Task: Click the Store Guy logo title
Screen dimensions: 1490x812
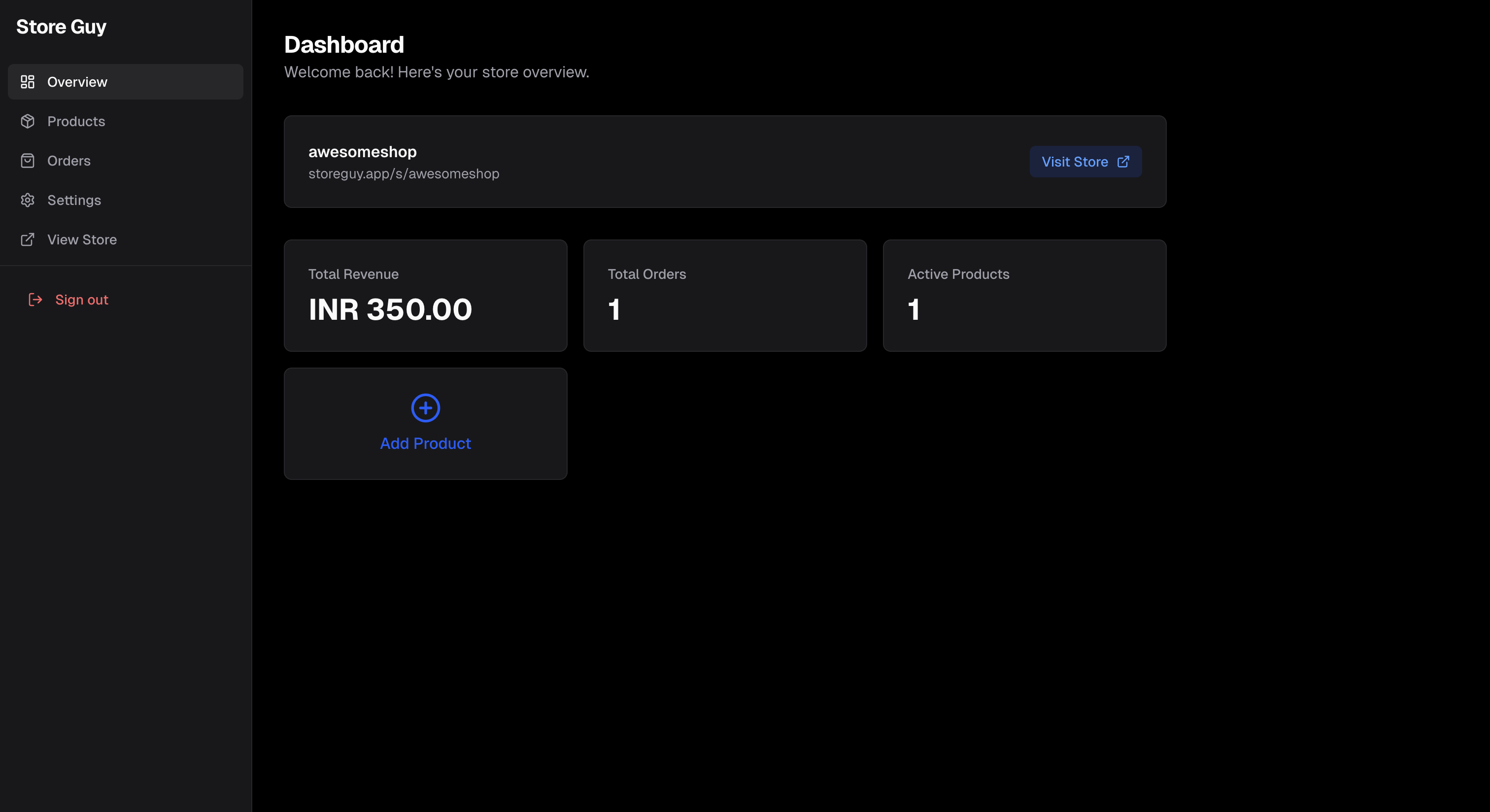Action: [61, 27]
